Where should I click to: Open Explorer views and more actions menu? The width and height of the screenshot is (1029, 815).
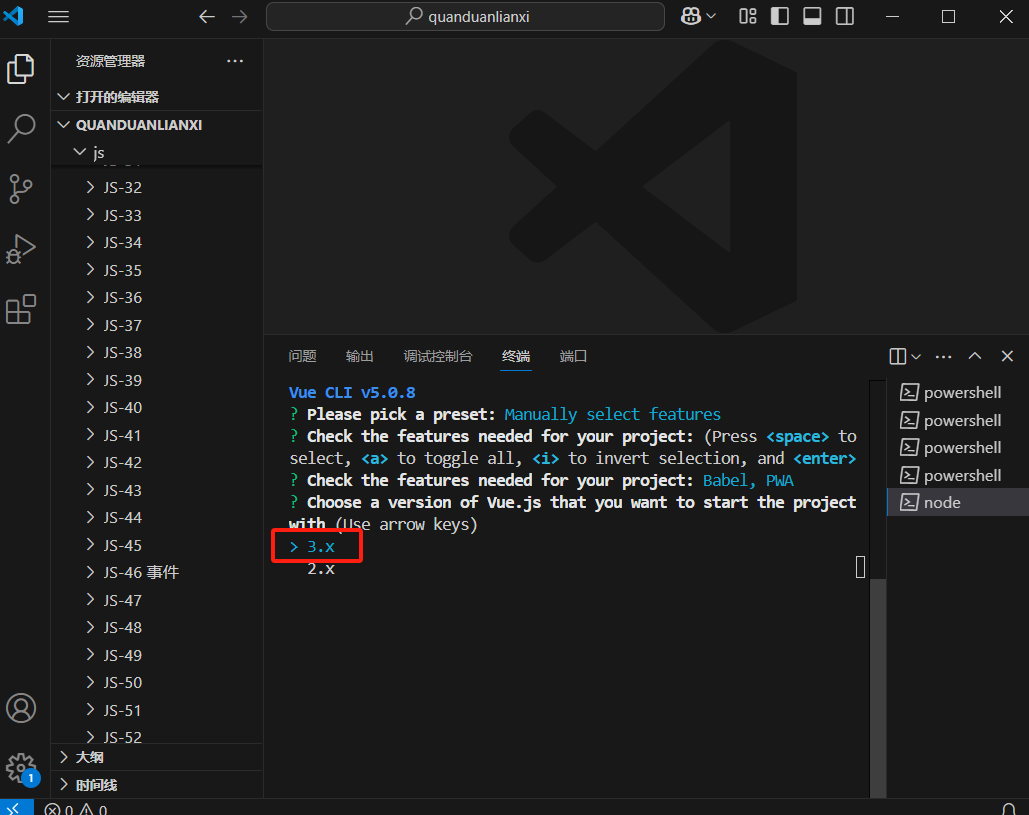[235, 61]
